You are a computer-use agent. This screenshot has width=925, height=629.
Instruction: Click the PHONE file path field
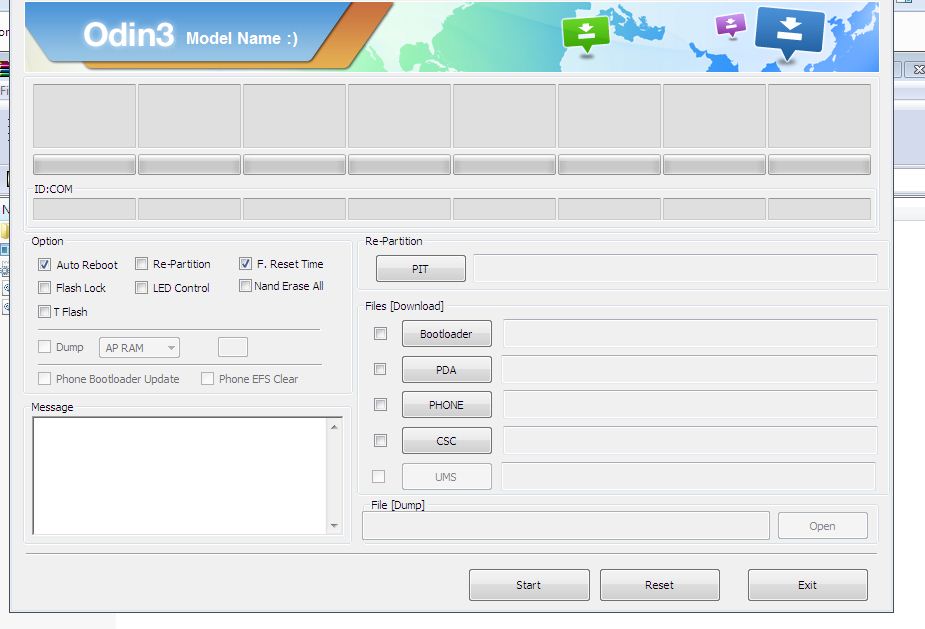[x=690, y=405]
